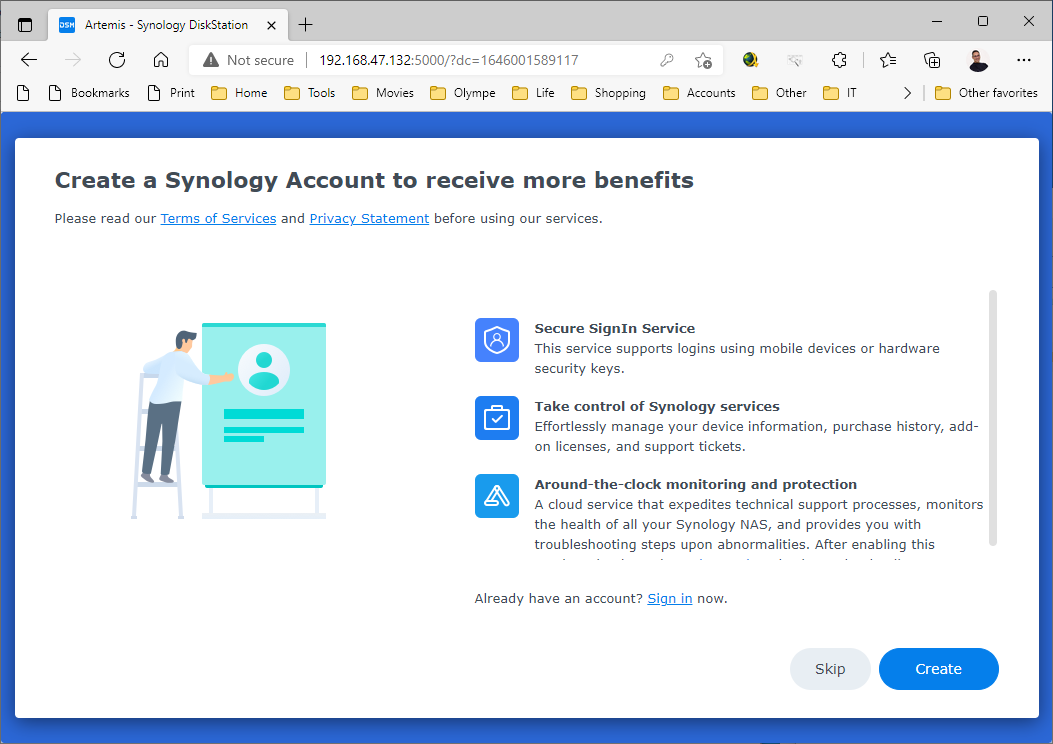This screenshot has width=1053, height=744.
Task: Click the benefits list scrollbar
Action: pyautogui.click(x=993, y=418)
